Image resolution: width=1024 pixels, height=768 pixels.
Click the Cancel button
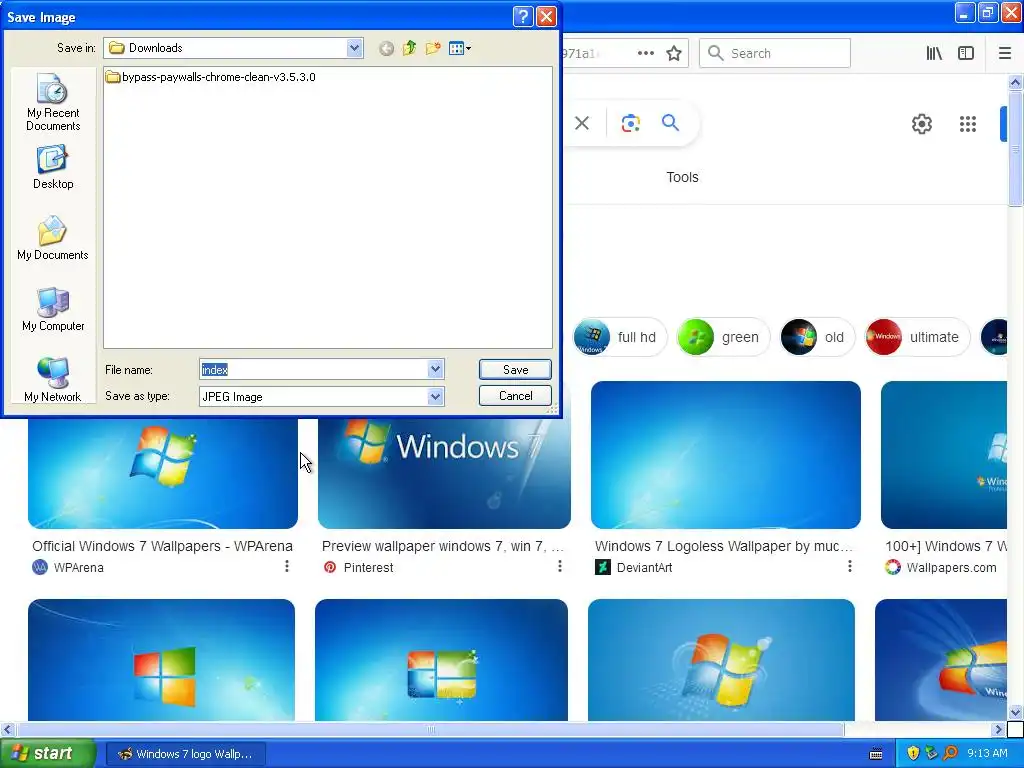tap(515, 396)
